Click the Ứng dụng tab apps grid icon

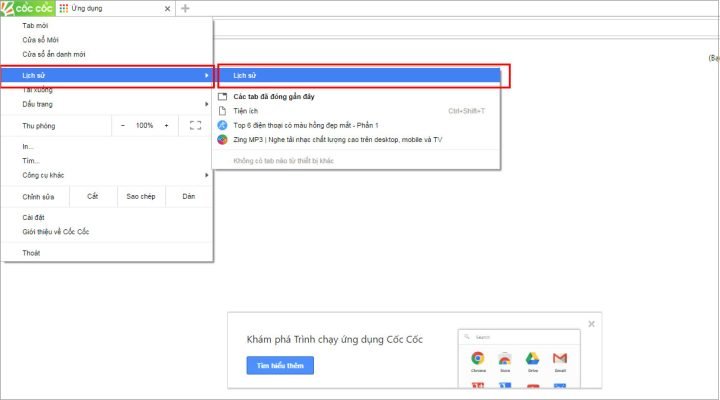coord(64,8)
